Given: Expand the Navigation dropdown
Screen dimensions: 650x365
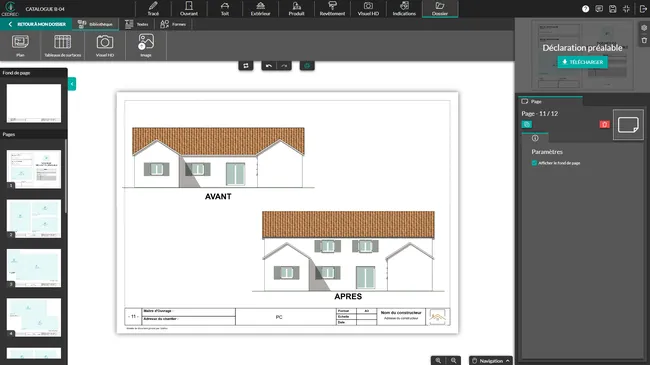Looking at the screenshot, I should coord(491,360).
